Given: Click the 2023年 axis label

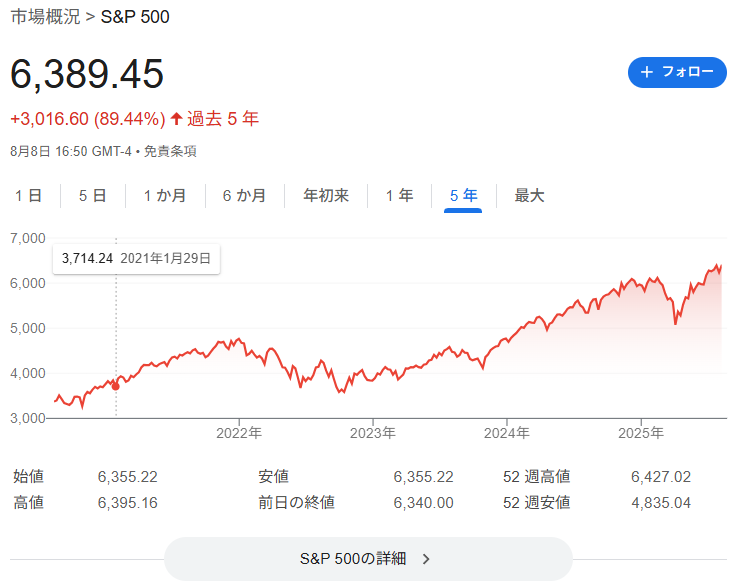Looking at the screenshot, I should click(373, 433).
